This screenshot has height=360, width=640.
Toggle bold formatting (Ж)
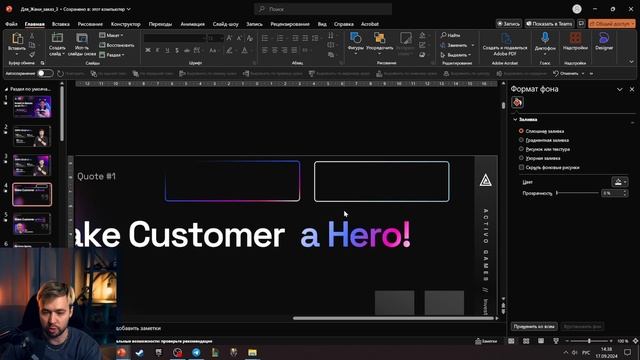tap(148, 50)
